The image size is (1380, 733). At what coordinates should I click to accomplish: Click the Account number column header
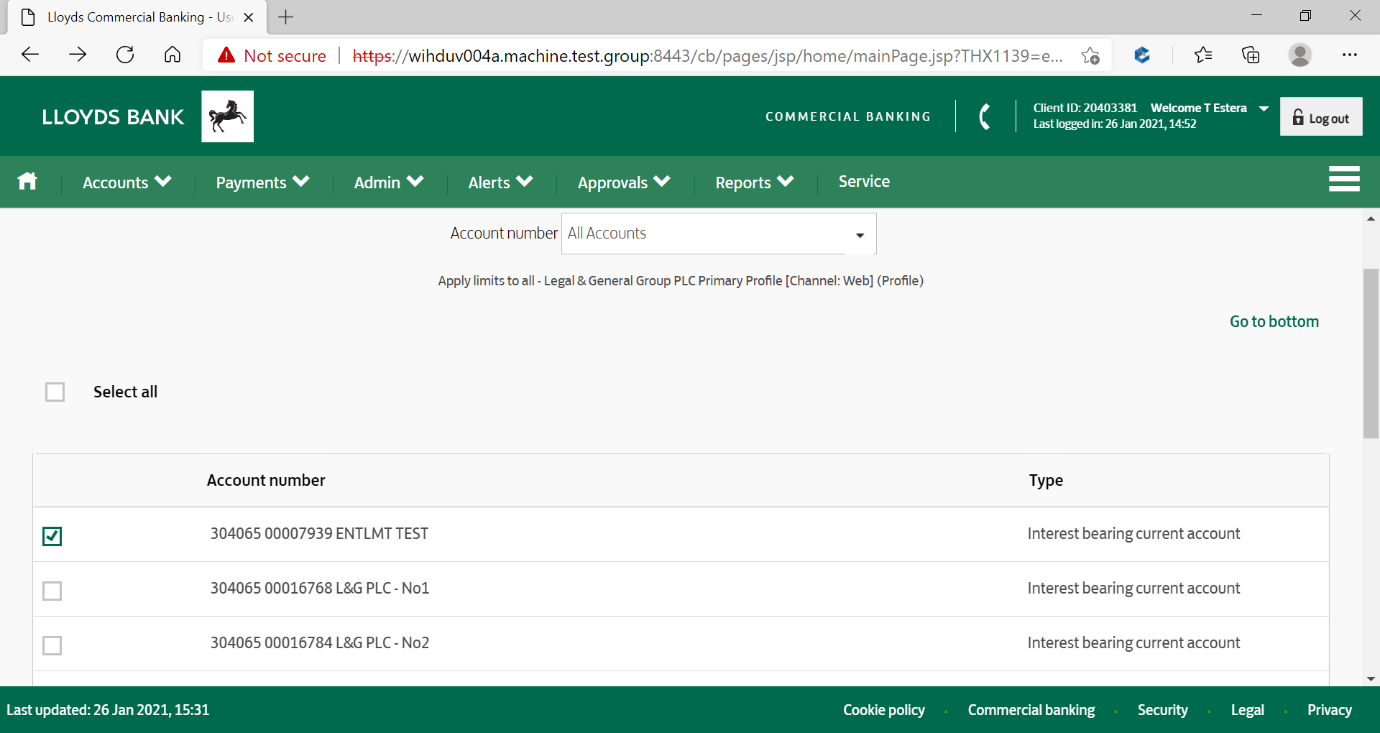[266, 480]
